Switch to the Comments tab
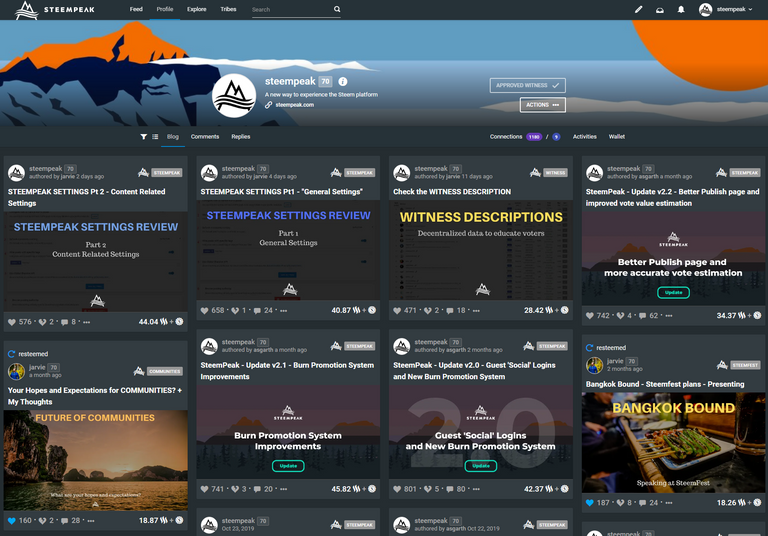Viewport: 768px width, 536px height. tap(205, 137)
